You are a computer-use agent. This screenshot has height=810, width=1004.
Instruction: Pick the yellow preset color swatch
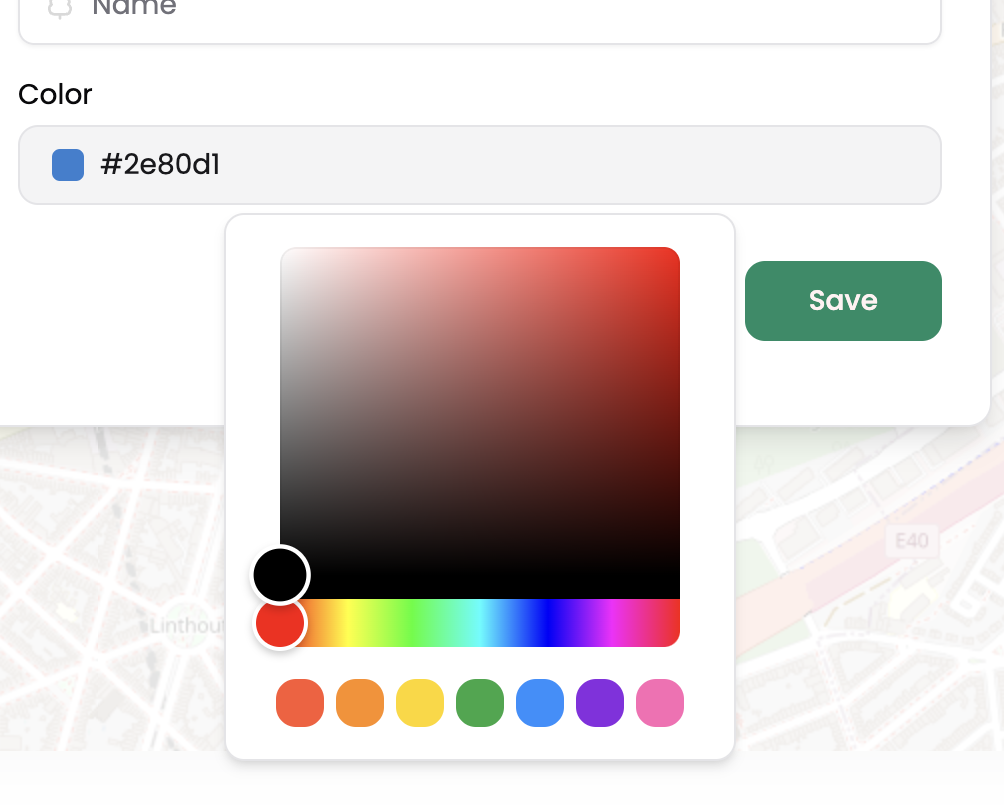(x=420, y=703)
